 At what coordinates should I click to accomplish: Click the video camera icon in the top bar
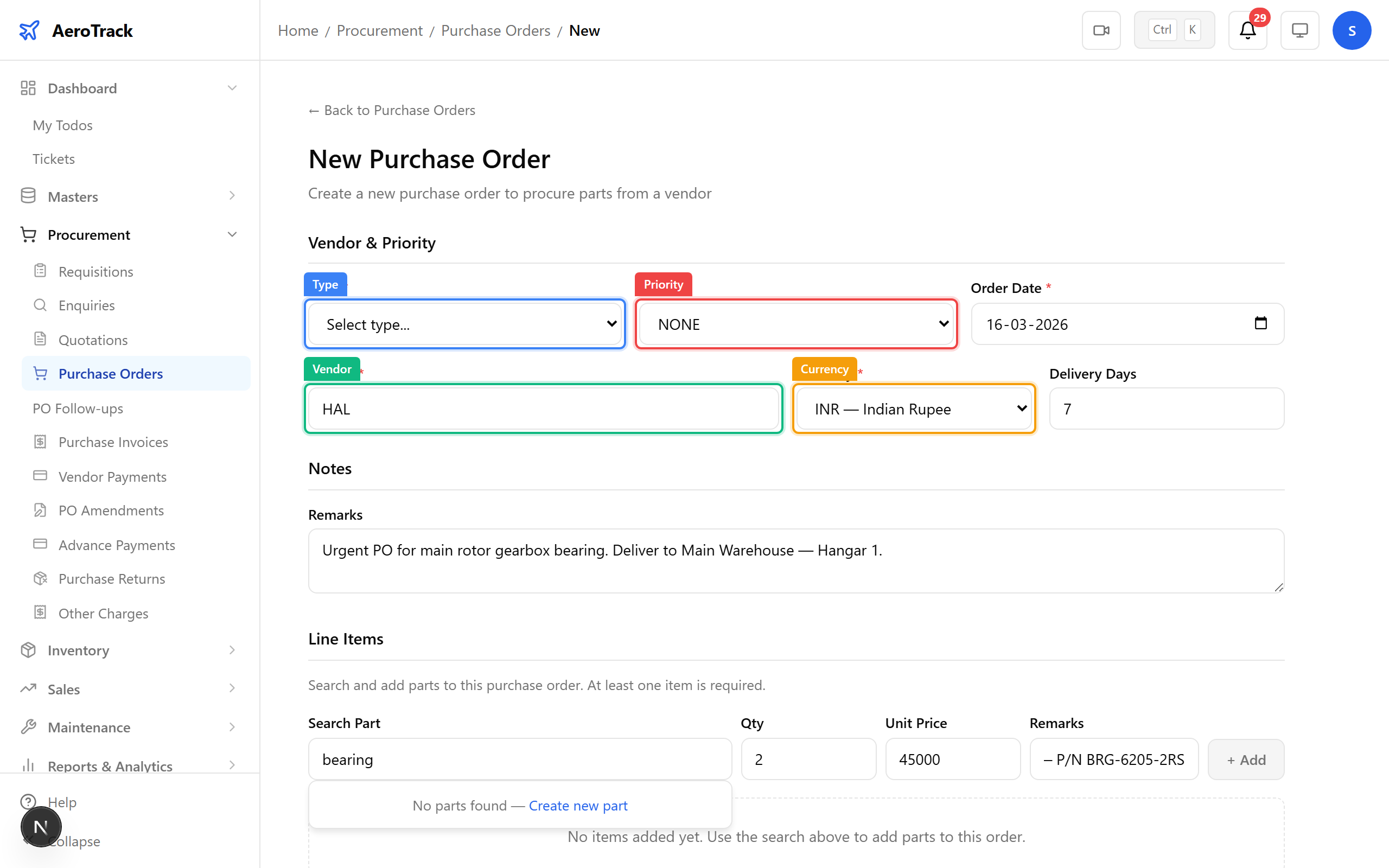pyautogui.click(x=1101, y=30)
